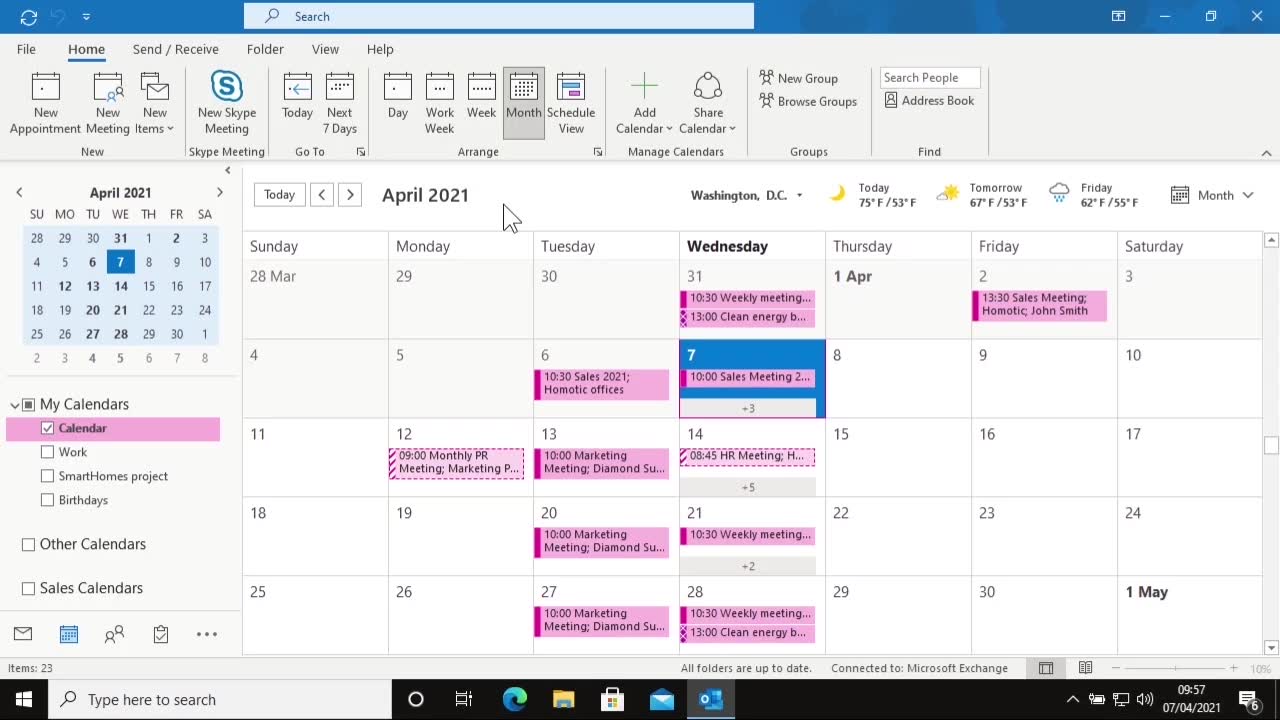Open the Folder ribbon tab
Image resolution: width=1280 pixels, height=720 pixels.
[x=265, y=49]
